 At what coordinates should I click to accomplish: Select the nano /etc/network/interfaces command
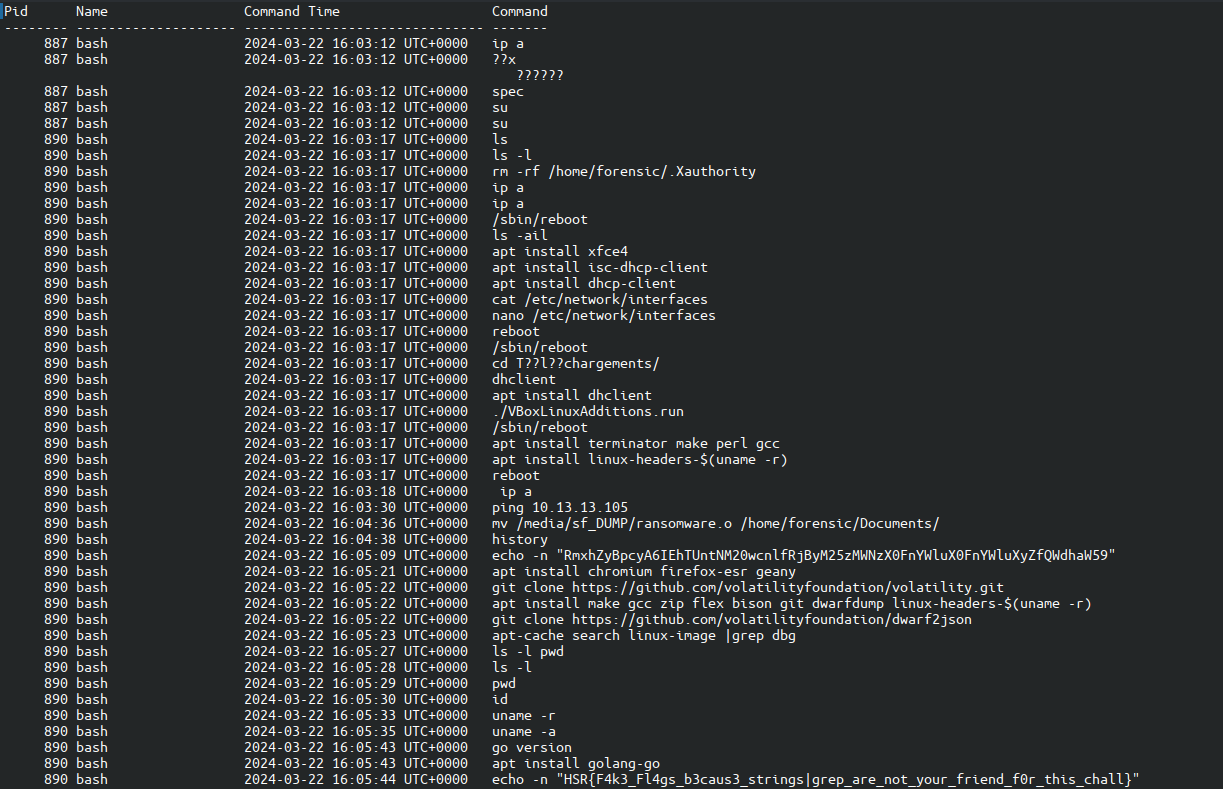tap(604, 315)
